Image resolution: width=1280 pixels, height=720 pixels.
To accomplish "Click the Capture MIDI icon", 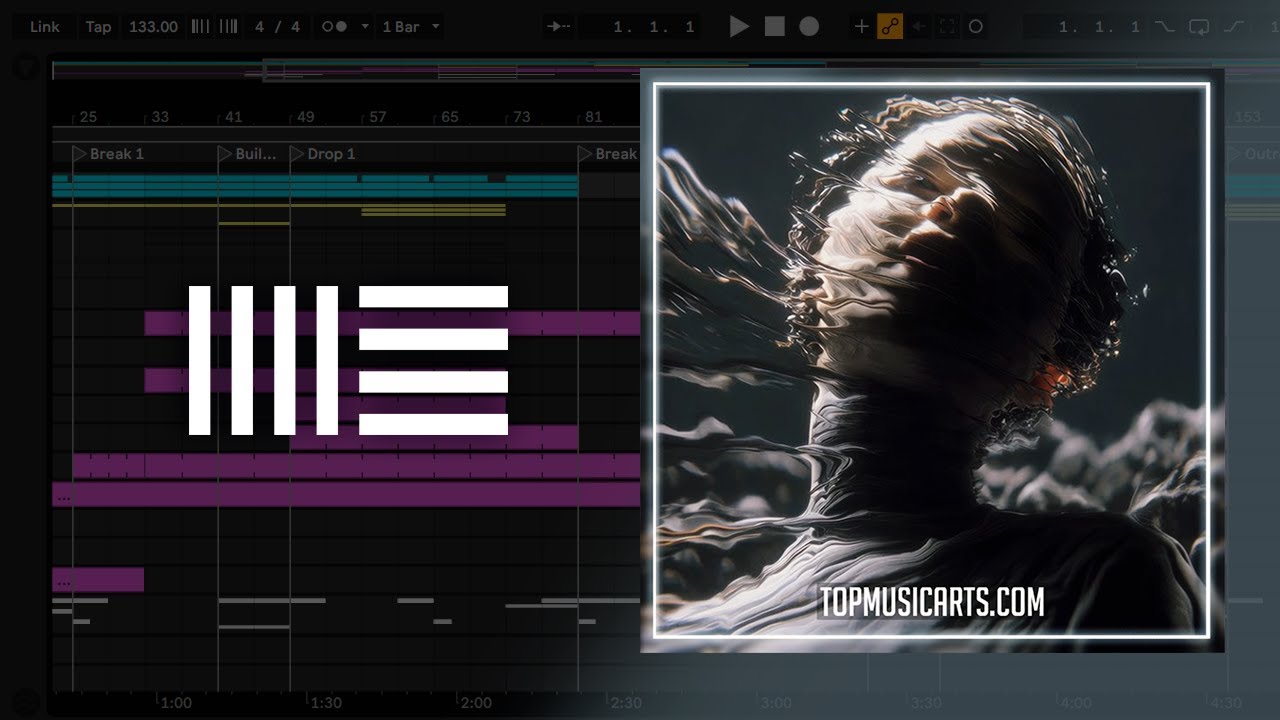I will pyautogui.click(x=946, y=27).
